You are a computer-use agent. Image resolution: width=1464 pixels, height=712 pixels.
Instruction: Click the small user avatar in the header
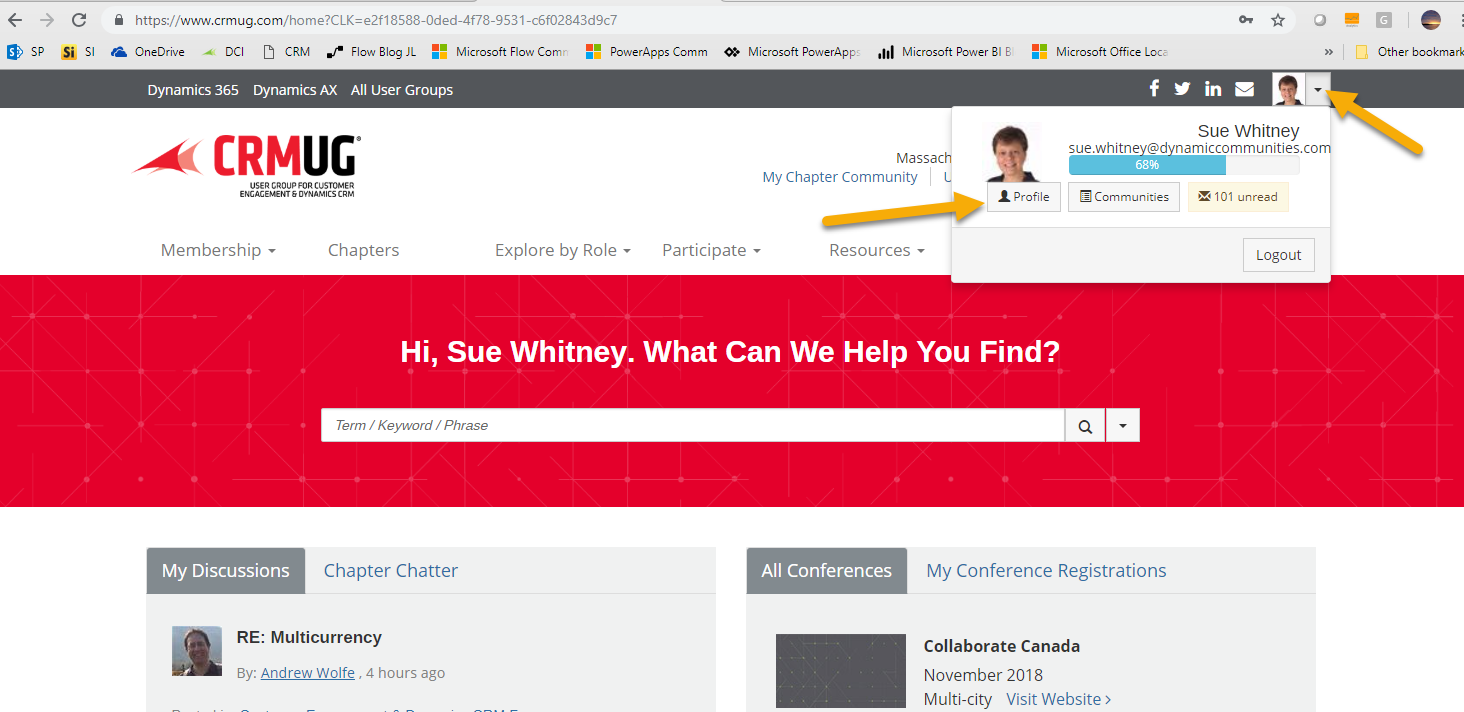(x=1289, y=90)
